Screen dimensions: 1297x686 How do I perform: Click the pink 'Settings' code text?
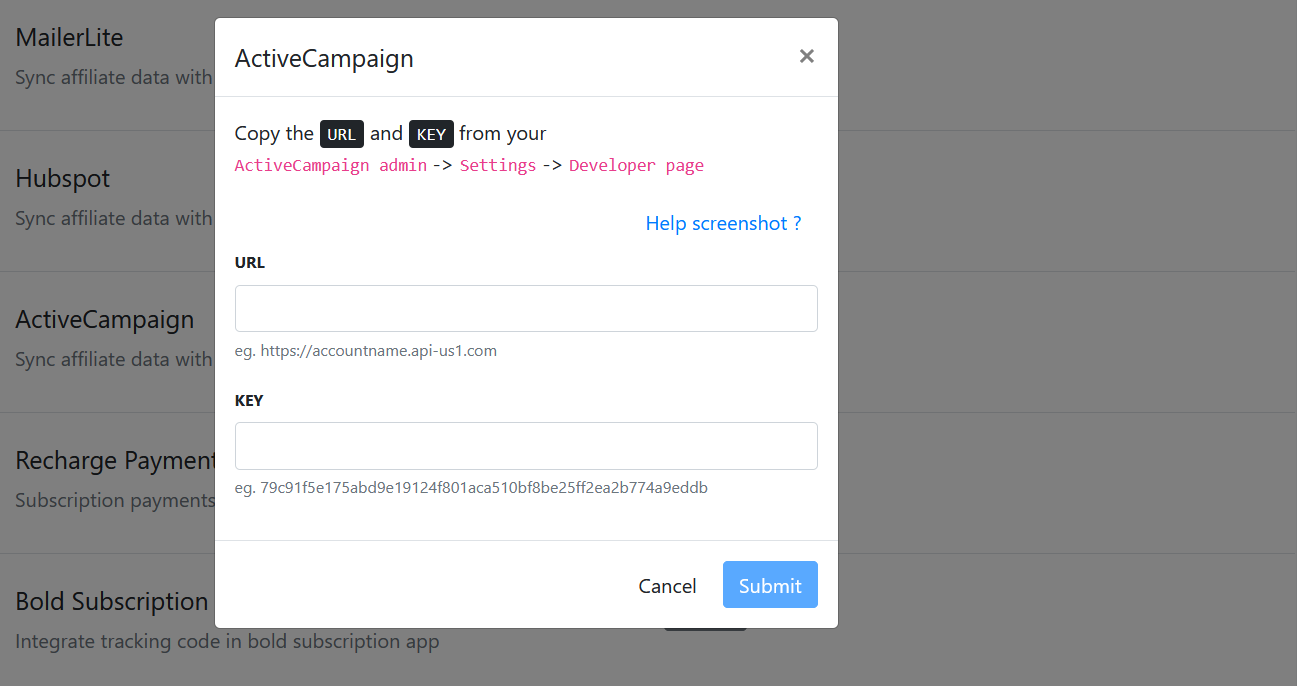(498, 165)
